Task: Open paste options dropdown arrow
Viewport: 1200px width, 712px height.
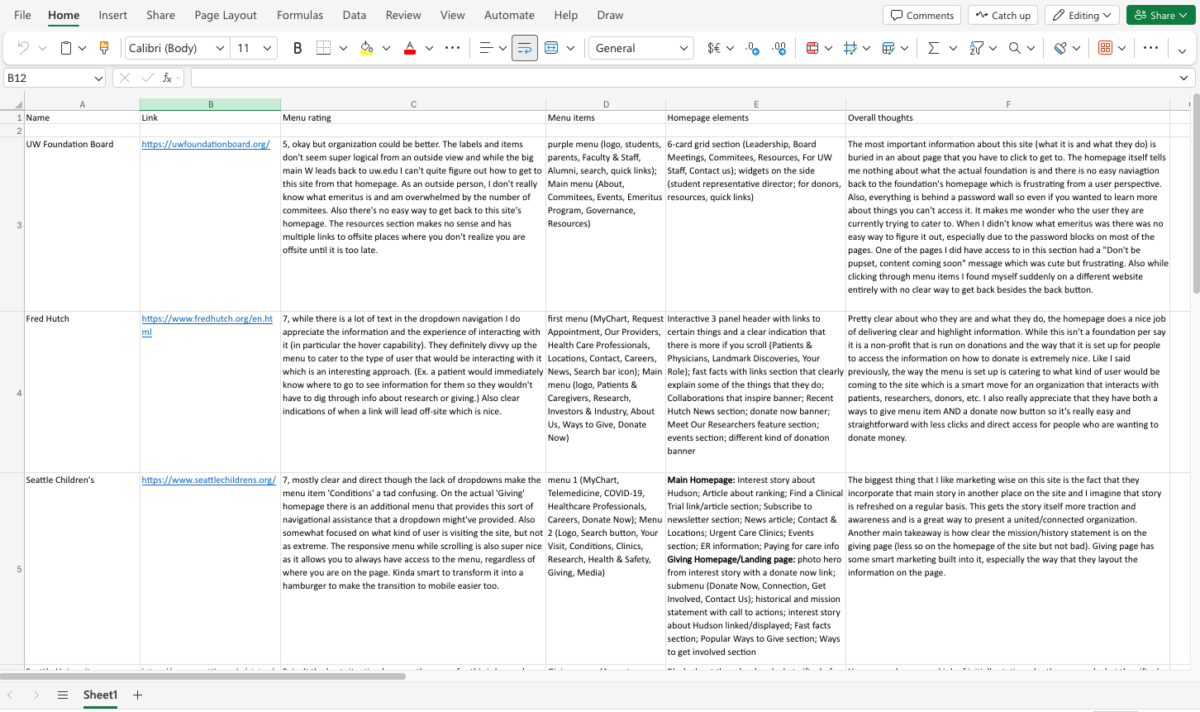Action: click(x=83, y=48)
